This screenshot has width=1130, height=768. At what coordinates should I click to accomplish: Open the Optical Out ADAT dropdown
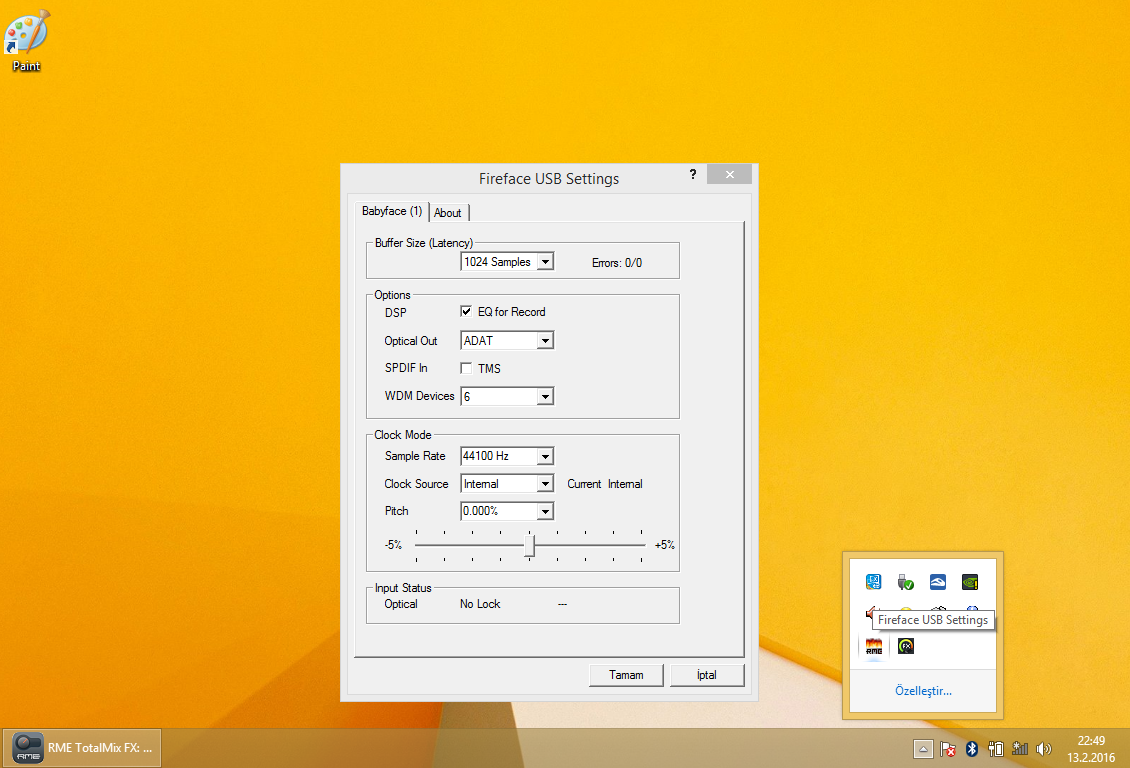[545, 341]
